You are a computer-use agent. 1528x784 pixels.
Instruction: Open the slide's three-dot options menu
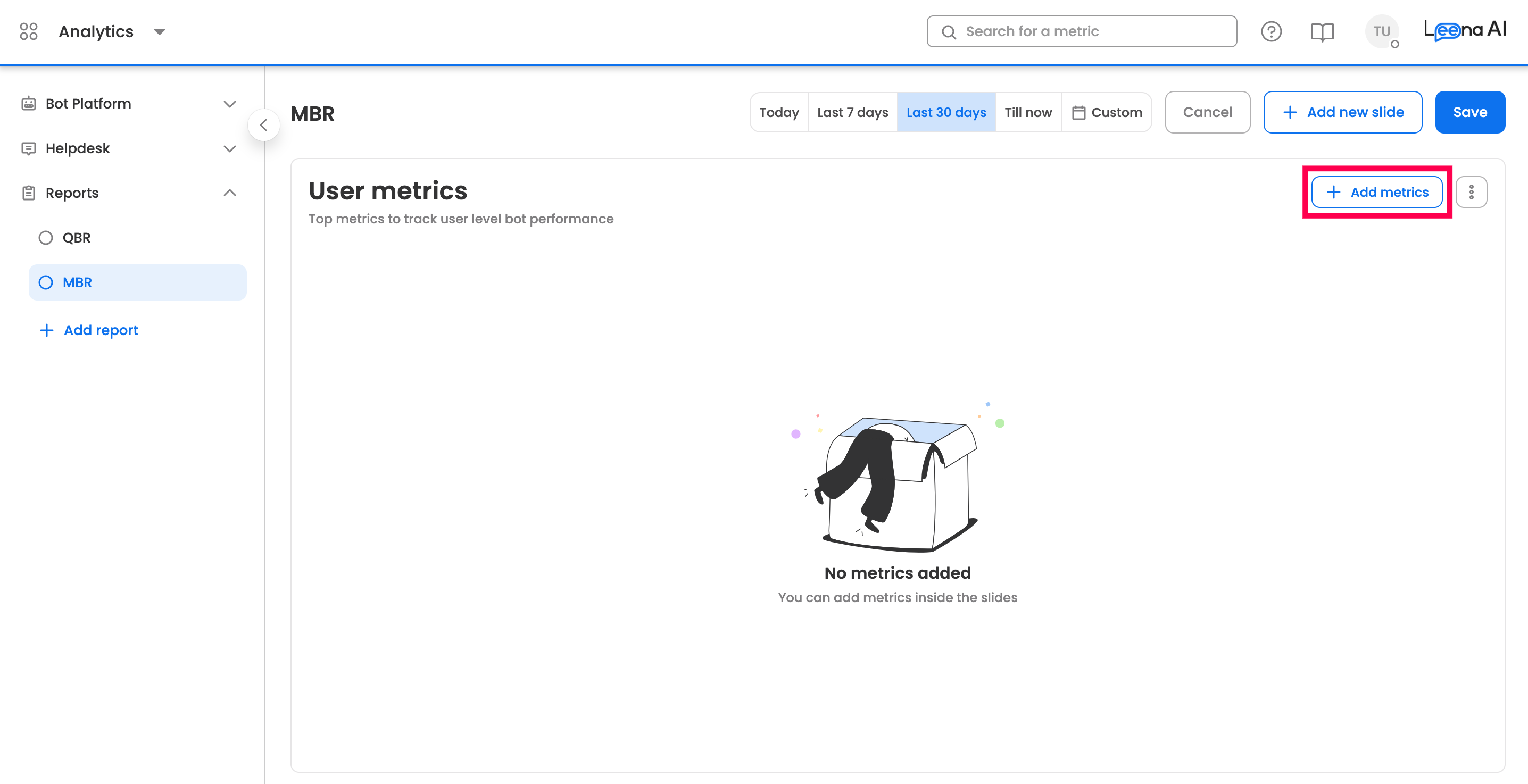tap(1471, 192)
